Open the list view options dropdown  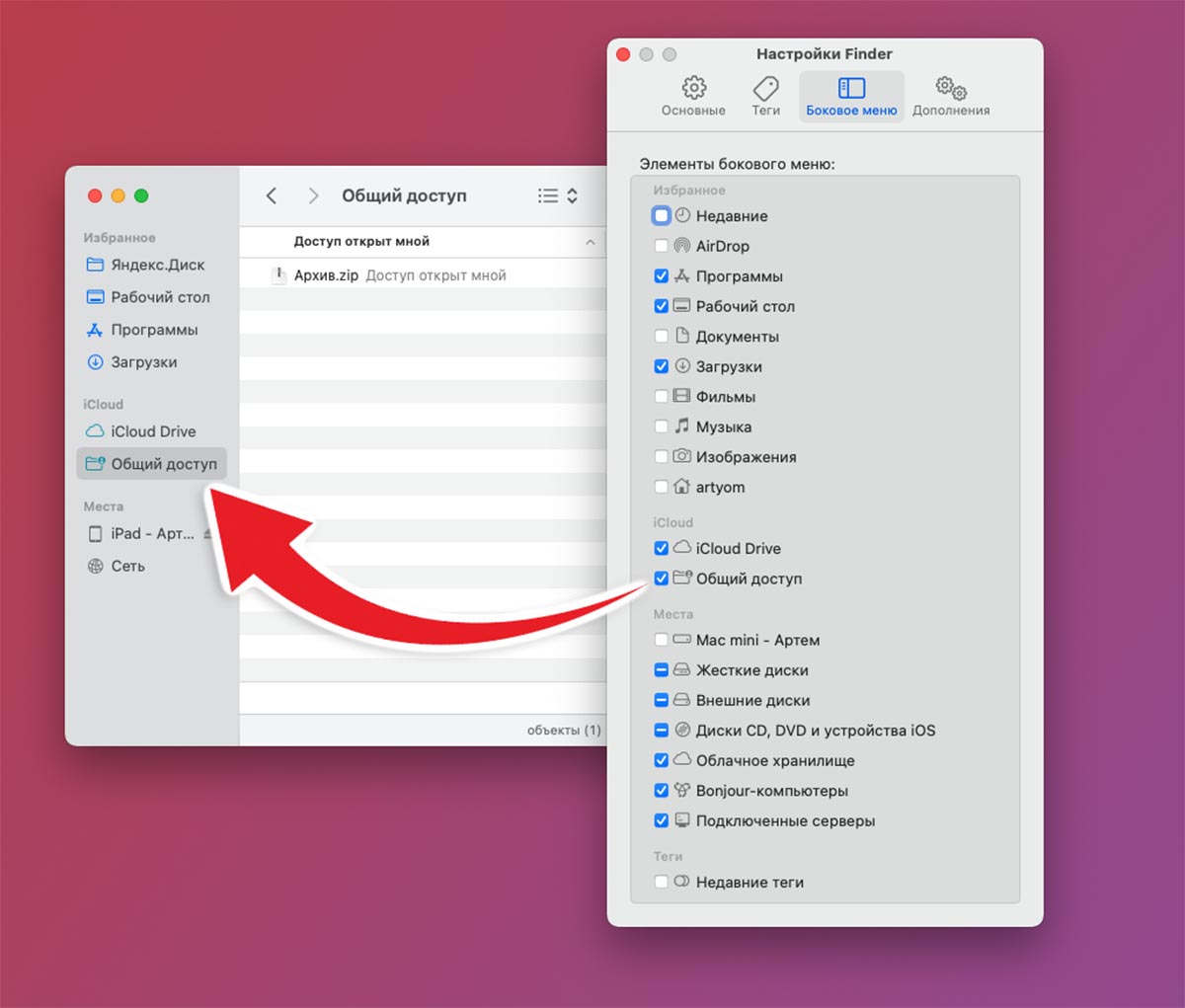click(558, 195)
